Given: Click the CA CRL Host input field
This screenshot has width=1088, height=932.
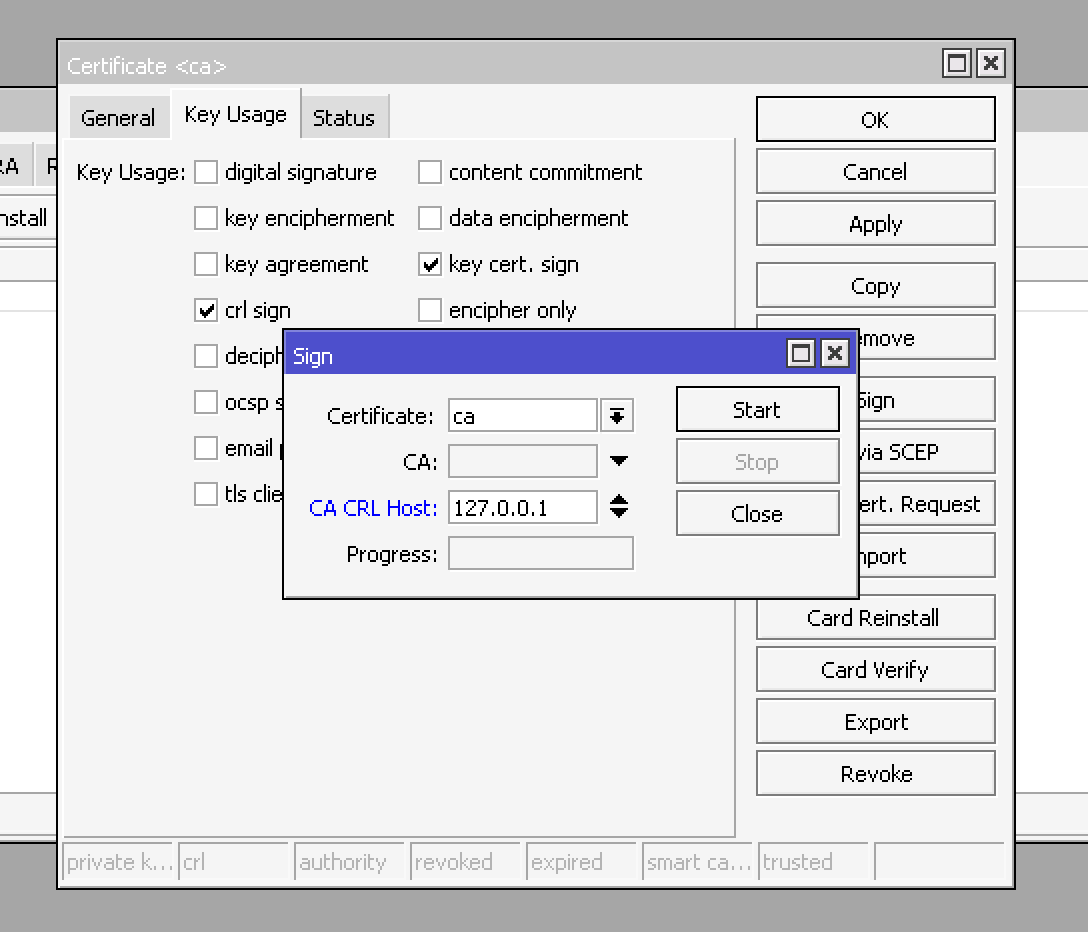Looking at the screenshot, I should (x=522, y=508).
